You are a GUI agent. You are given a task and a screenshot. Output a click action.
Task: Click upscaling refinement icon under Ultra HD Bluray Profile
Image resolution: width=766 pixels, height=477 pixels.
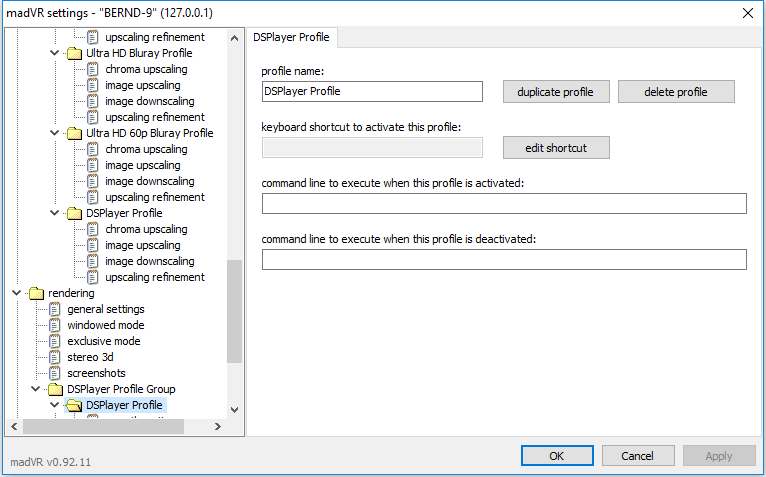(93, 117)
